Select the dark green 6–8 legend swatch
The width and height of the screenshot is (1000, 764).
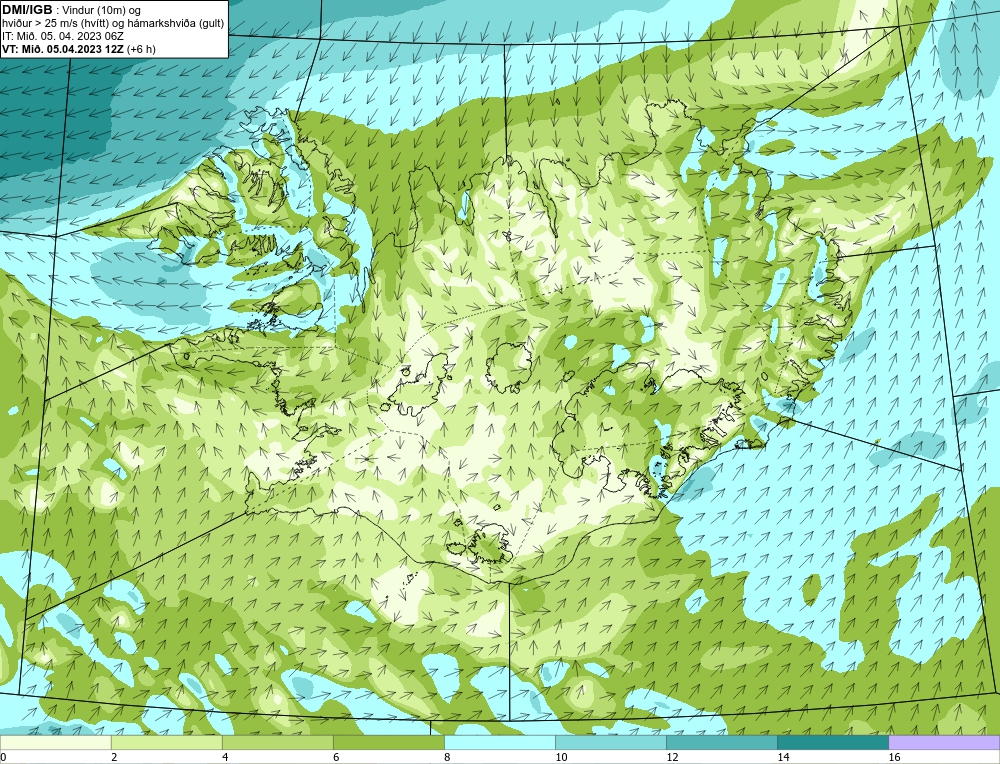pos(388,742)
